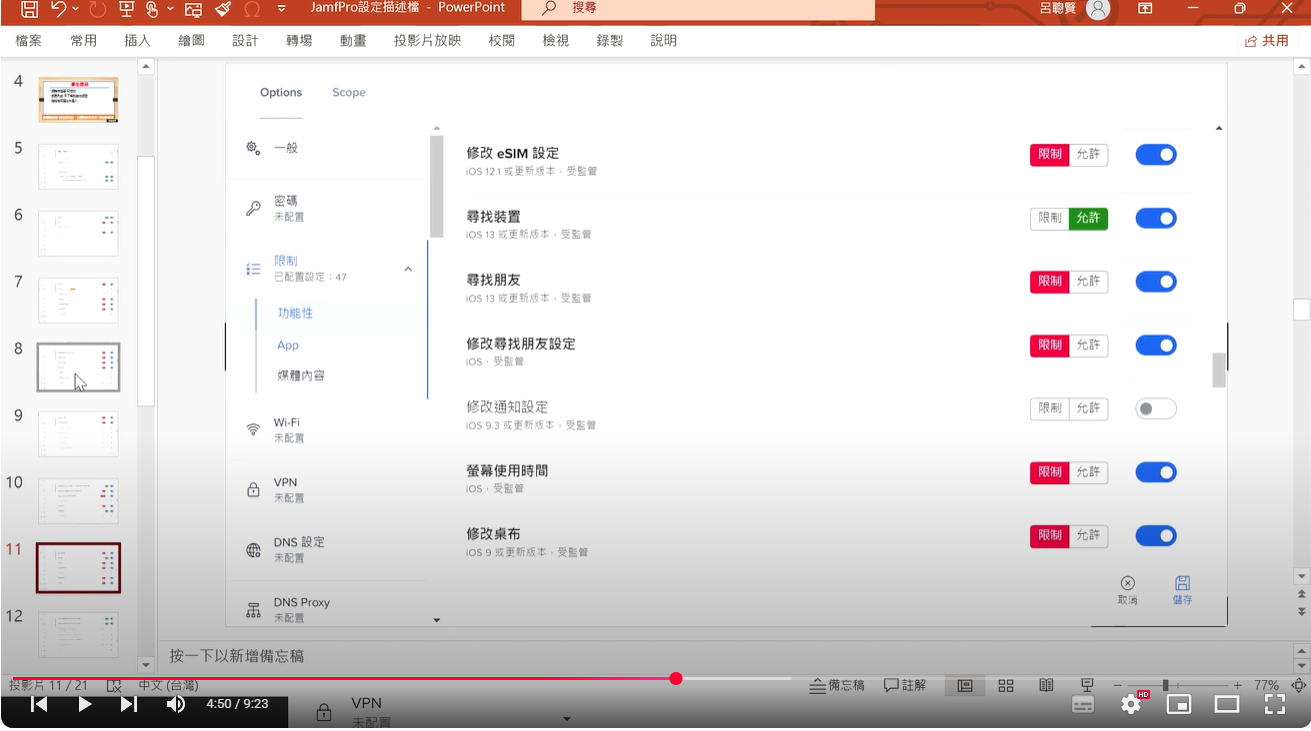Click the ribbon display options icon
1311x731 pixels.
click(x=1145, y=8)
